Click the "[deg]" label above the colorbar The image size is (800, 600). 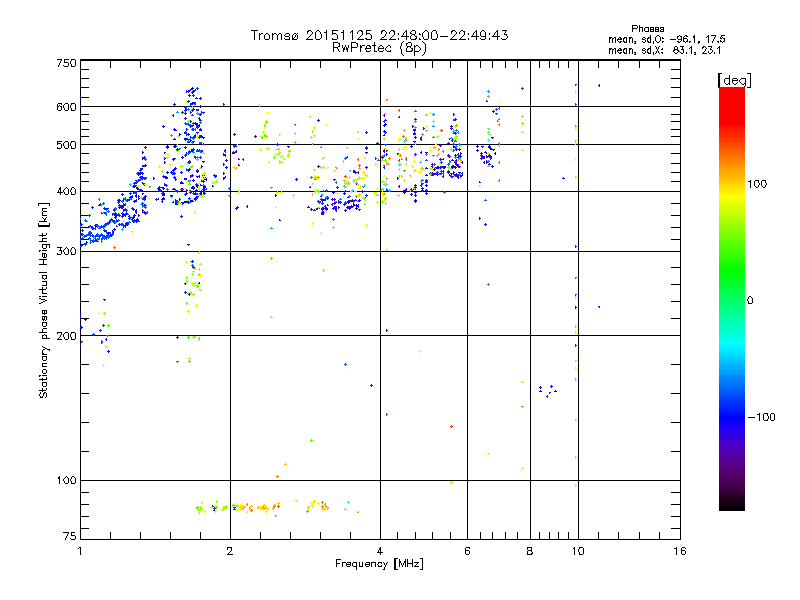(x=734, y=80)
